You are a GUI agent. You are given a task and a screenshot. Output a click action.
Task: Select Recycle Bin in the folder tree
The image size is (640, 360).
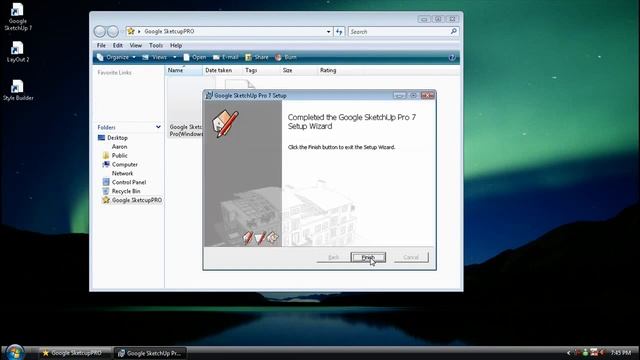pyautogui.click(x=121, y=191)
